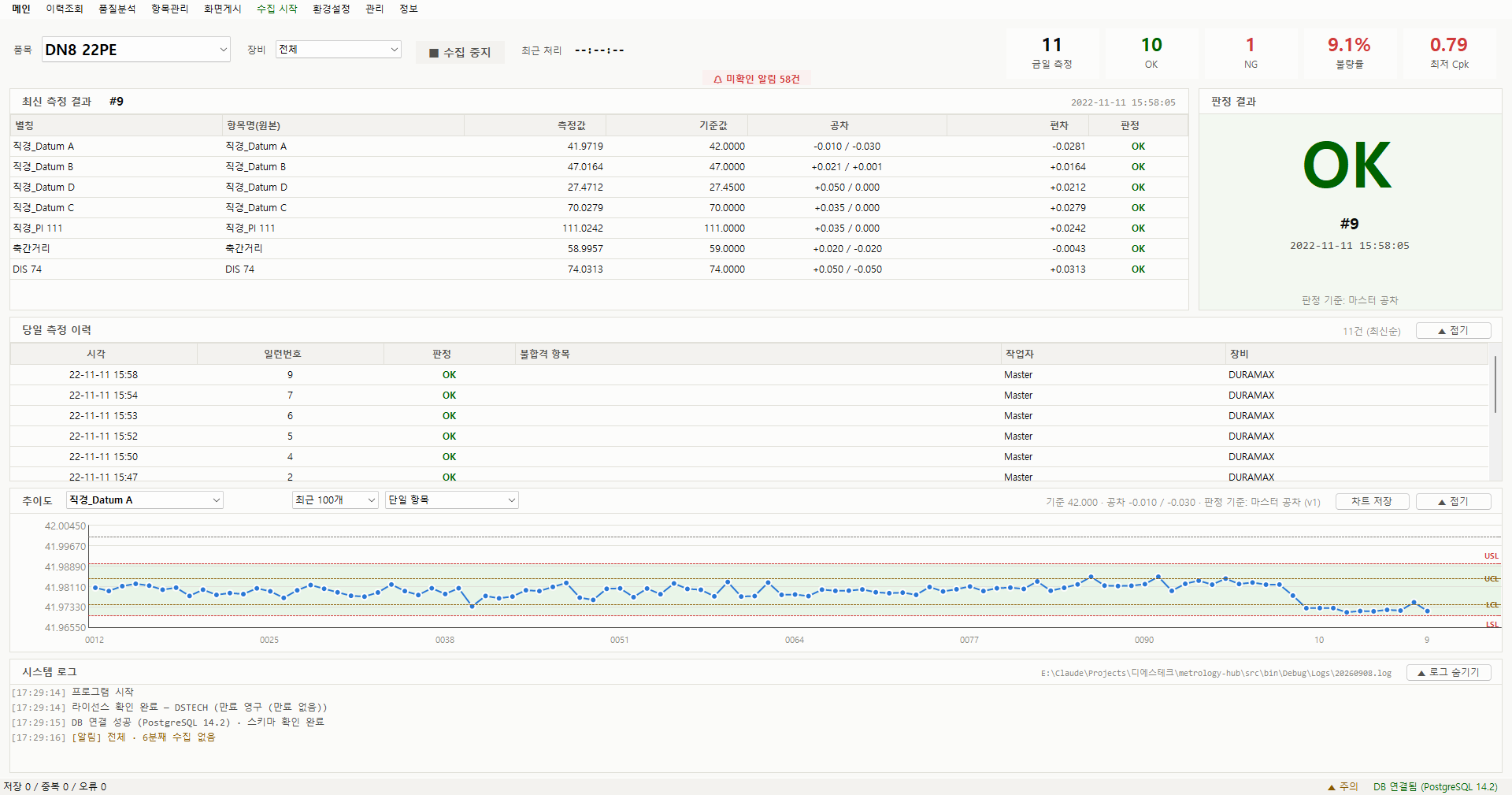Click the OK count 10 summary card

1151,53
